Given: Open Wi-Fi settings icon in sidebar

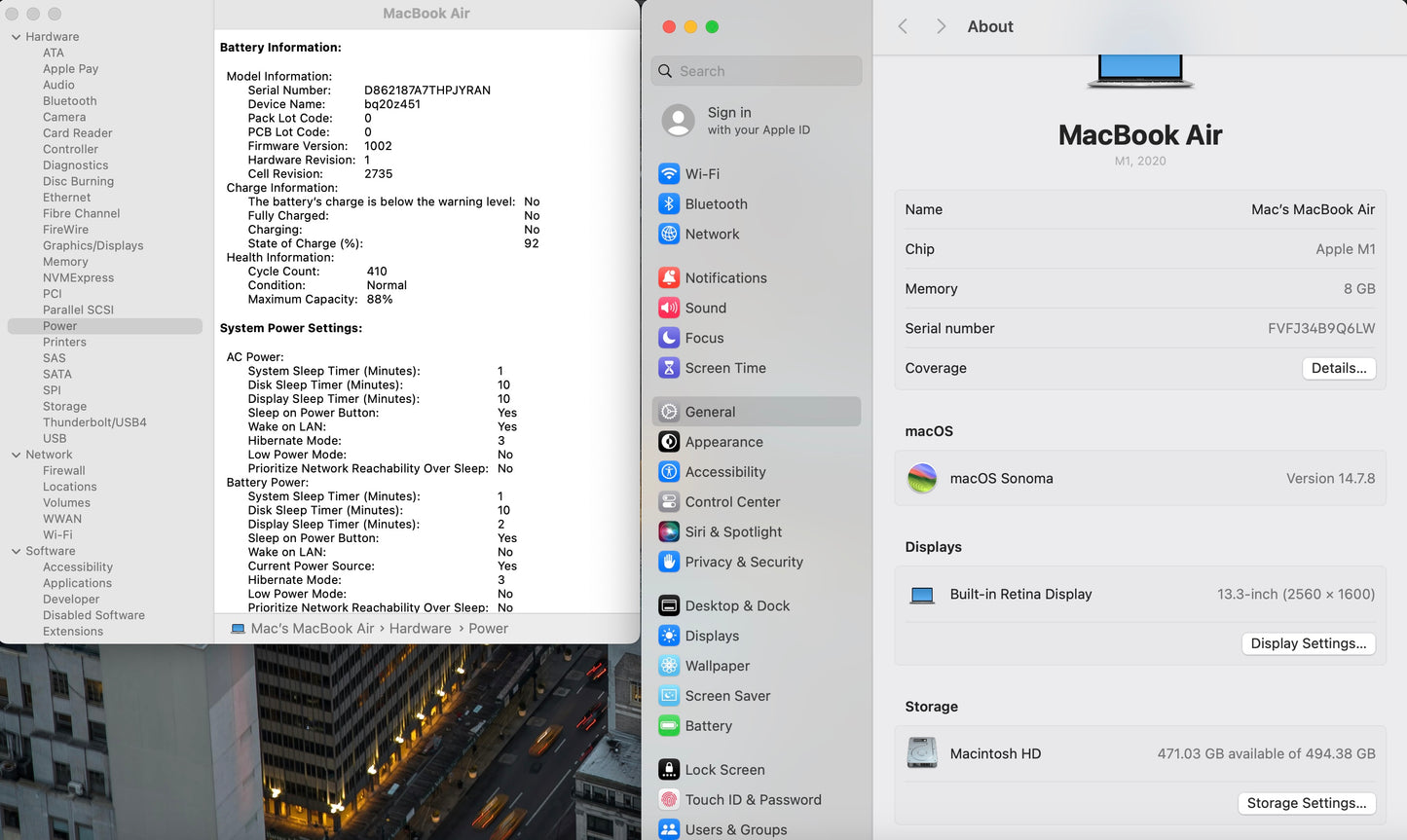Looking at the screenshot, I should pyautogui.click(x=669, y=174).
